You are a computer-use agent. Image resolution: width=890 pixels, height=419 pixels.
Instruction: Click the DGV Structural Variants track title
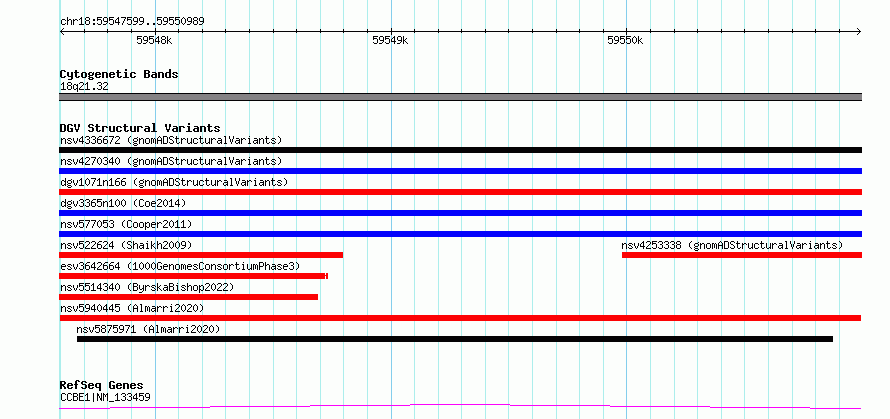pos(140,128)
